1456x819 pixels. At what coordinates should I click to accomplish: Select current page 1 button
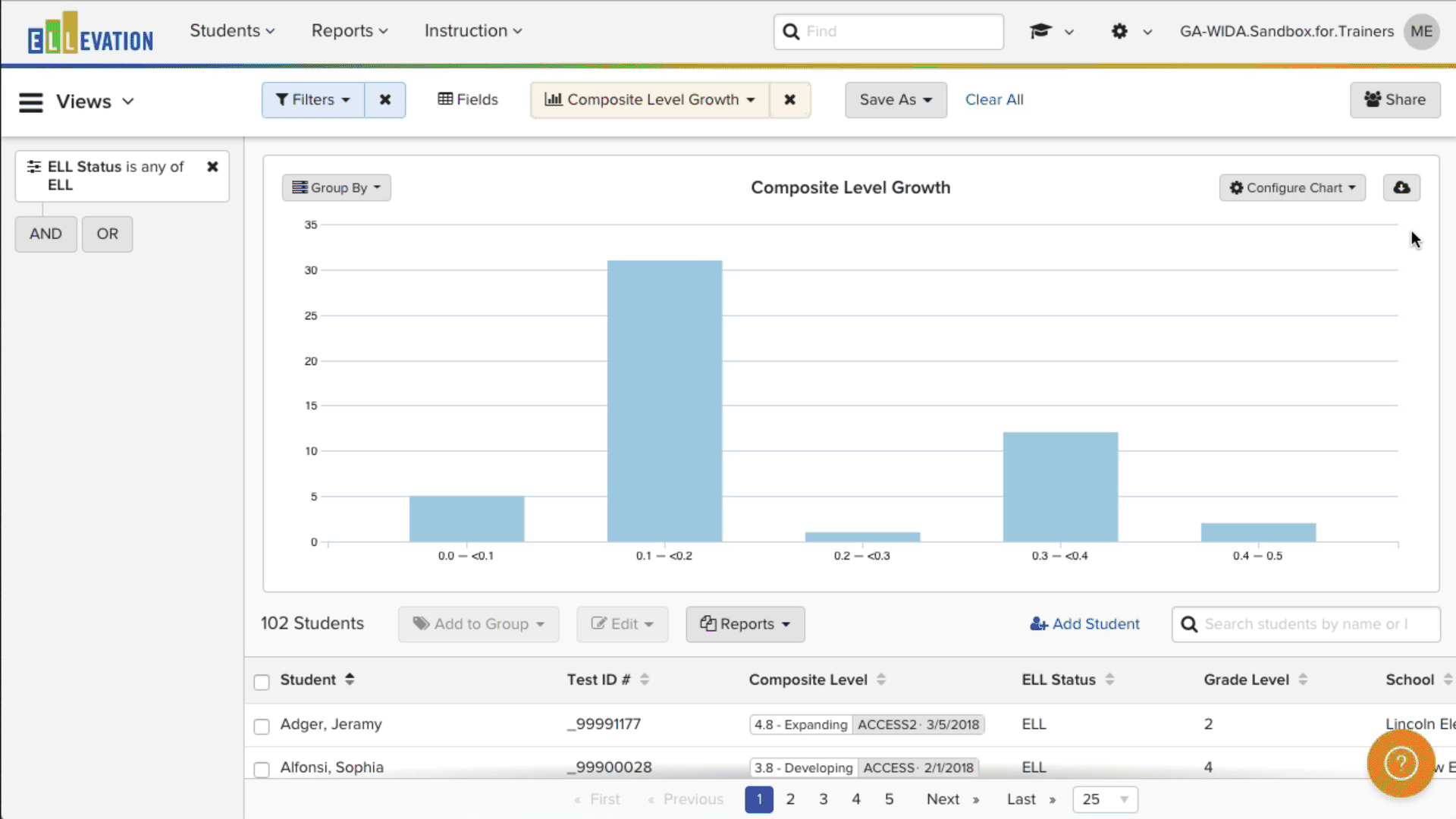[759, 799]
